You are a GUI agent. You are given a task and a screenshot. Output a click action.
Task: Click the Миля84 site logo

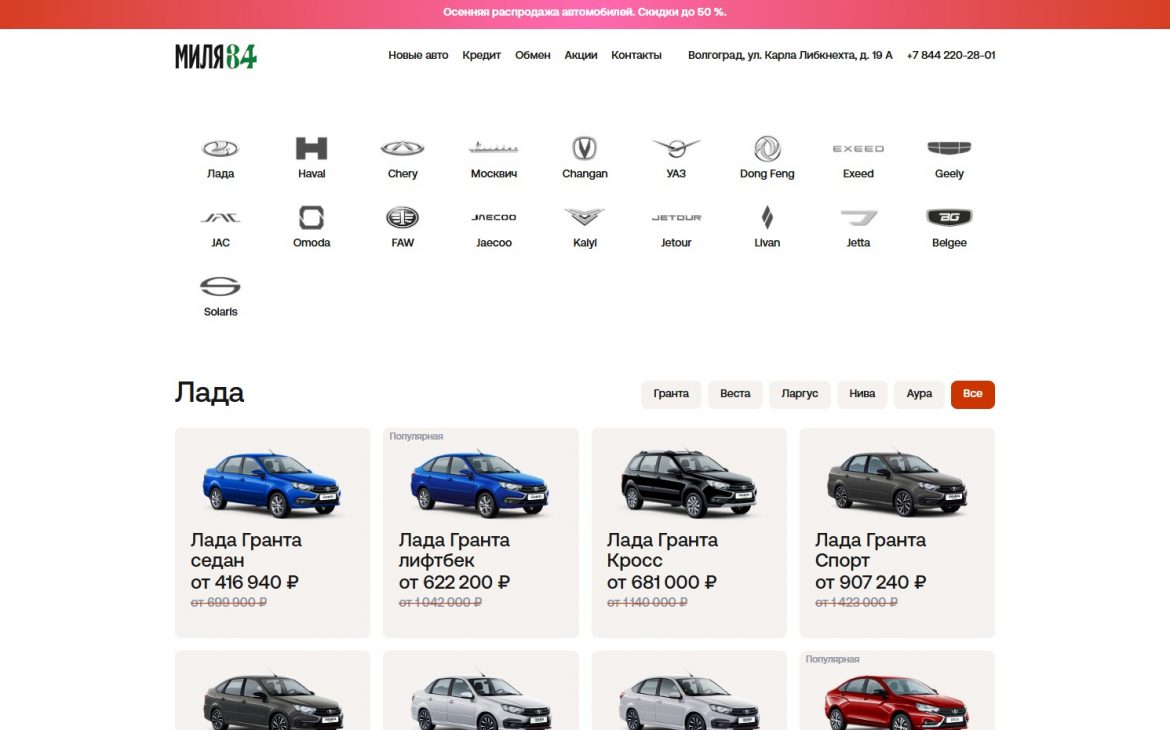pos(216,56)
